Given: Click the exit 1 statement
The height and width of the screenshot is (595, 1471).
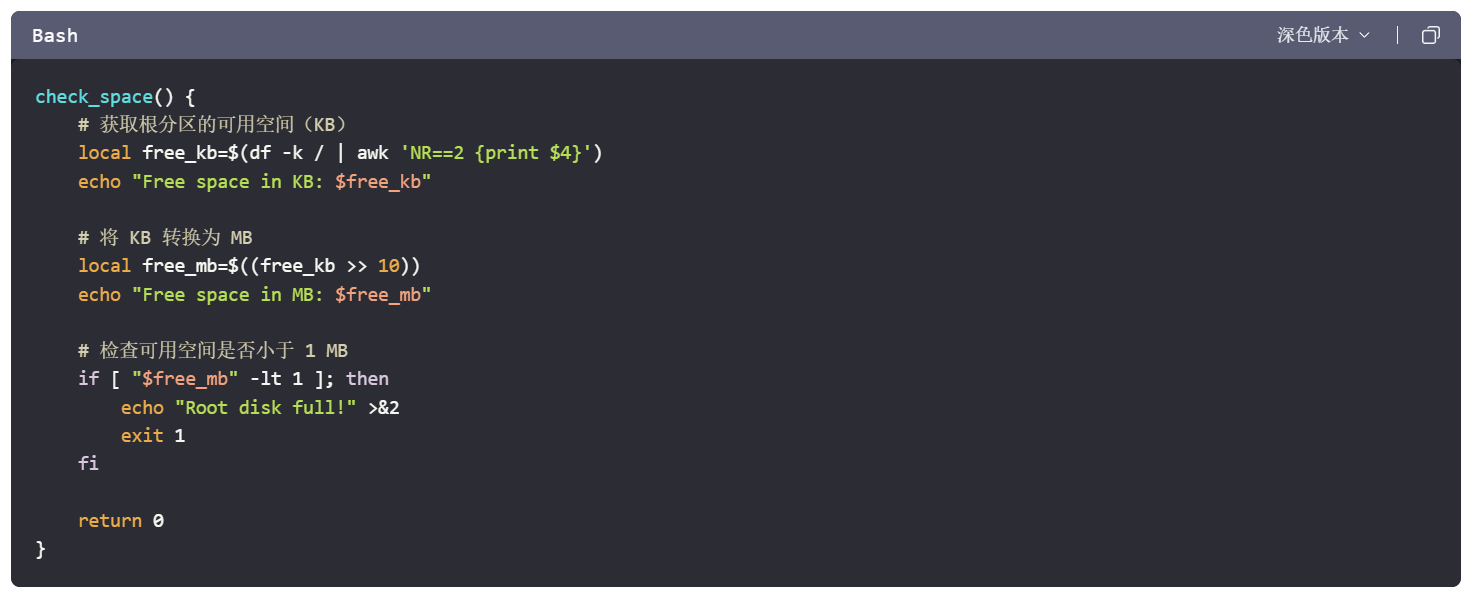Looking at the screenshot, I should [x=152, y=436].
